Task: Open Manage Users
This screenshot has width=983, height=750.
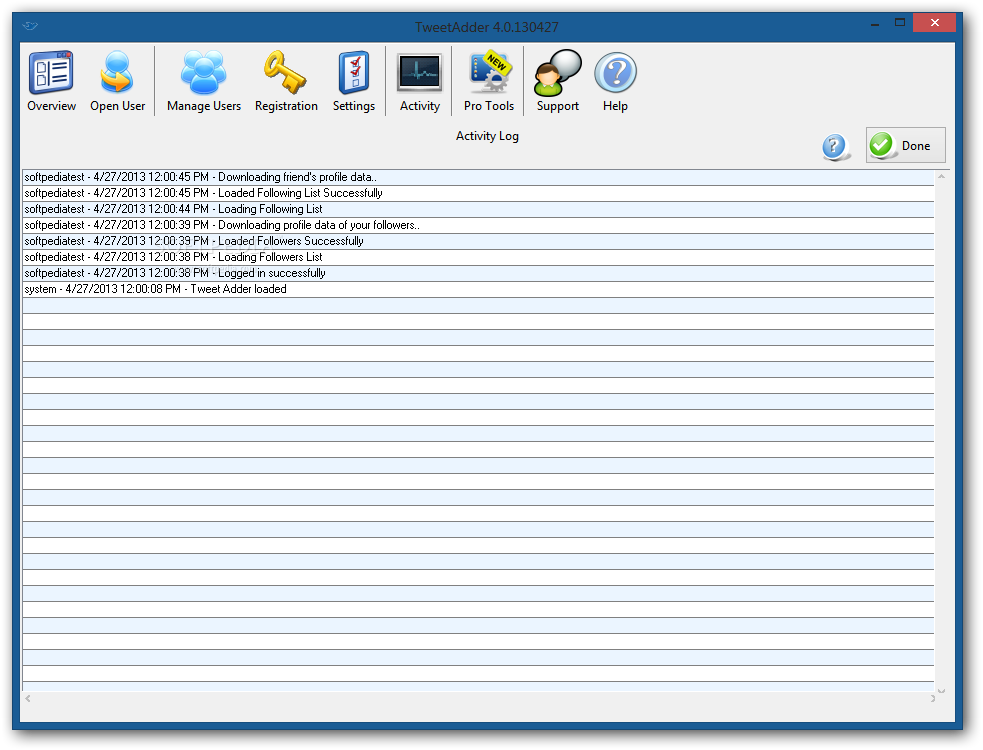Action: coord(204,82)
